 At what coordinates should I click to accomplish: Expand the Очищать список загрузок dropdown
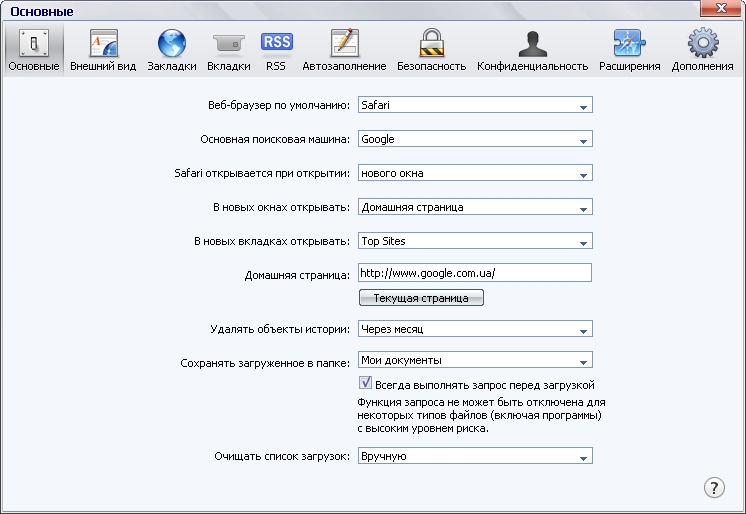[475, 456]
